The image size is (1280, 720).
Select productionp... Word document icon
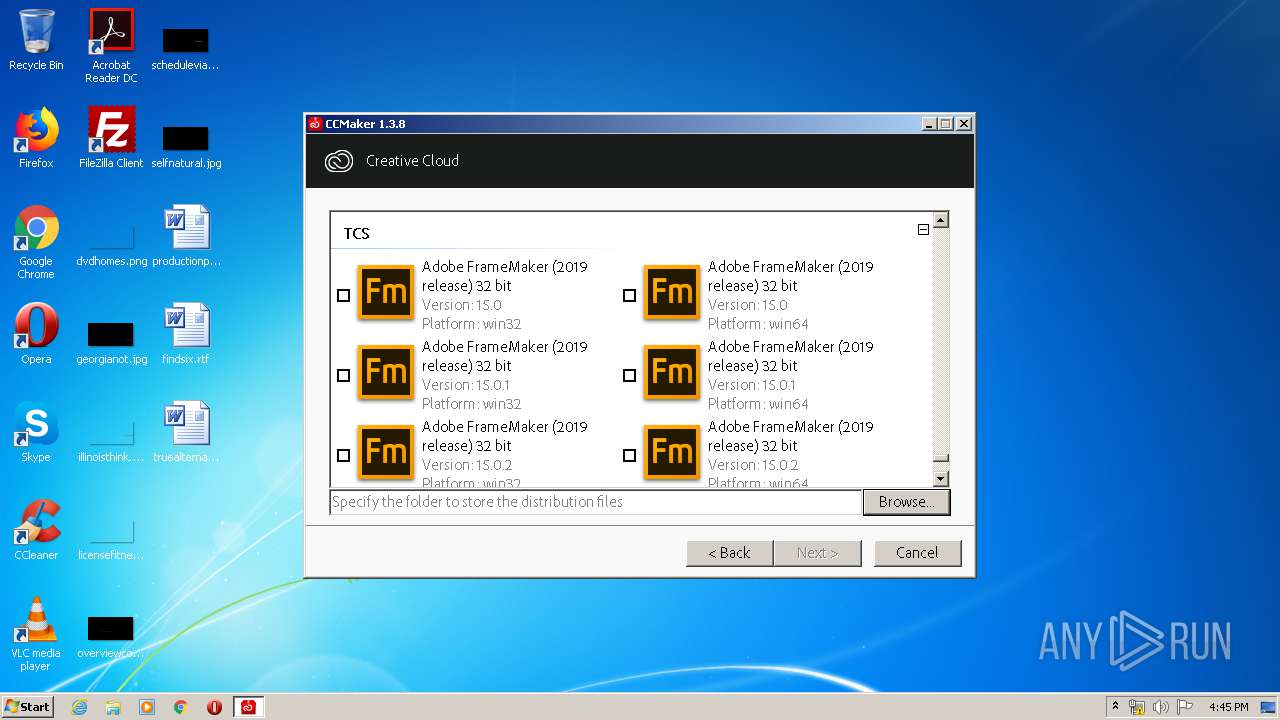click(186, 236)
